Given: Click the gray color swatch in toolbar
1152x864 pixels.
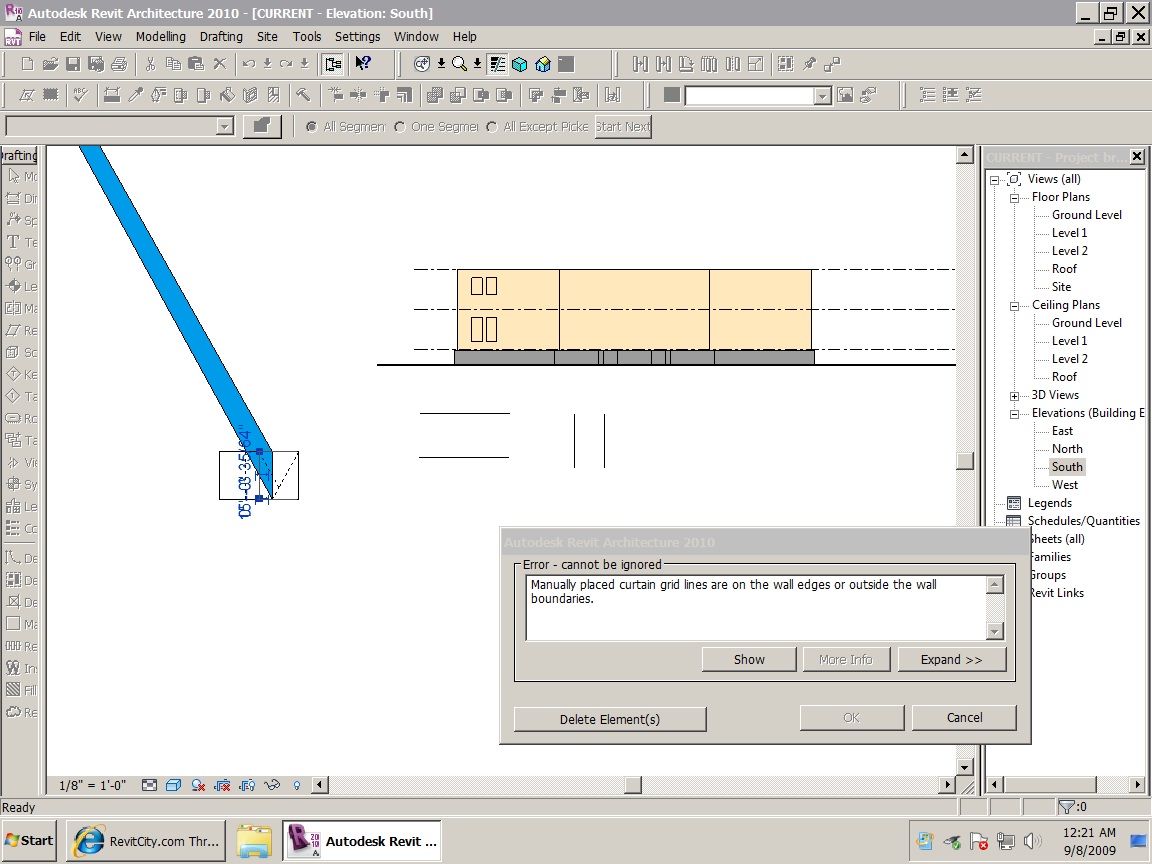Looking at the screenshot, I should pos(672,95).
